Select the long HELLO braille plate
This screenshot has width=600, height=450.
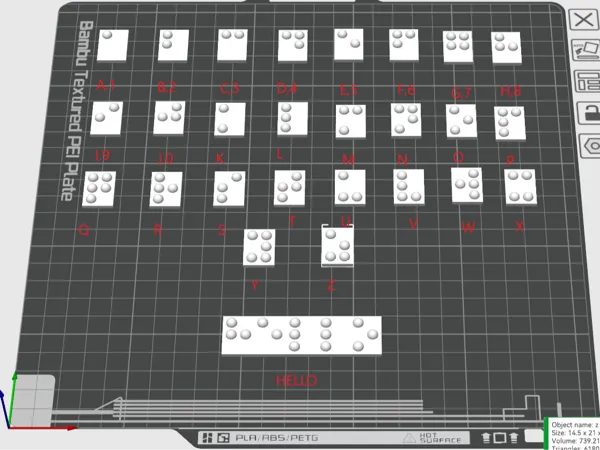(302, 336)
